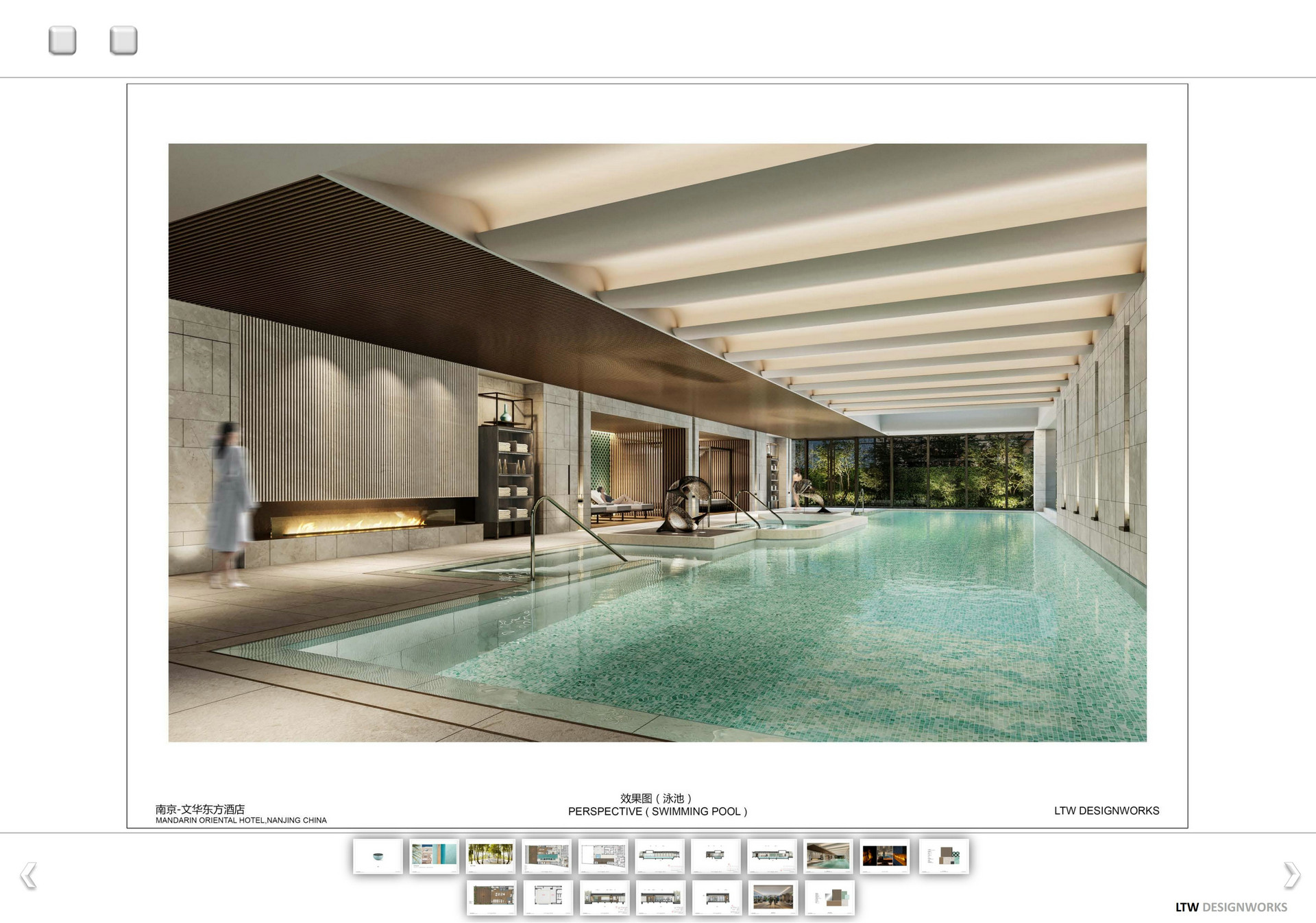This screenshot has height=923, width=1316.
Task: Open the material swatch thumbnail ending first row
Action: (x=944, y=856)
